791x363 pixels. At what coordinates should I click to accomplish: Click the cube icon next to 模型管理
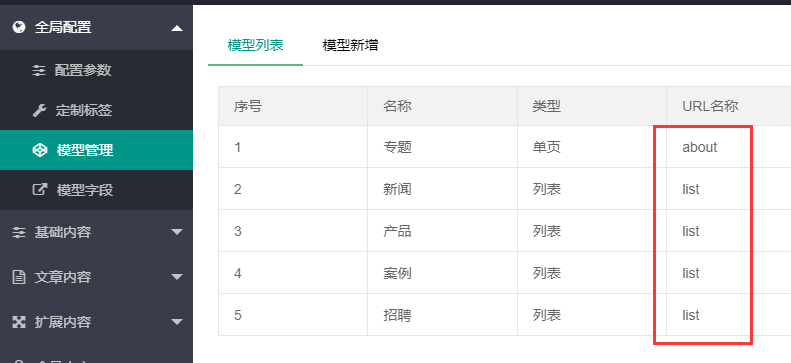point(40,150)
